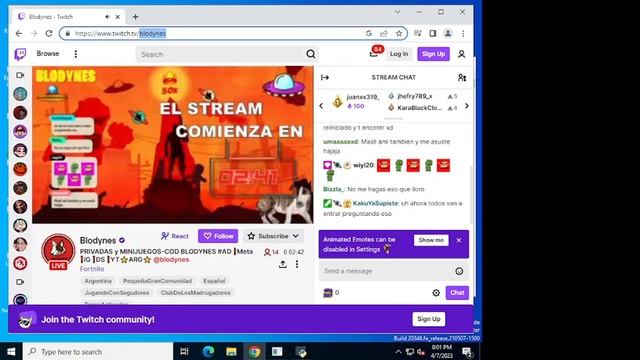Viewport: 640px width, 360px height.
Task: Click the search magnifier button
Action: tap(311, 54)
